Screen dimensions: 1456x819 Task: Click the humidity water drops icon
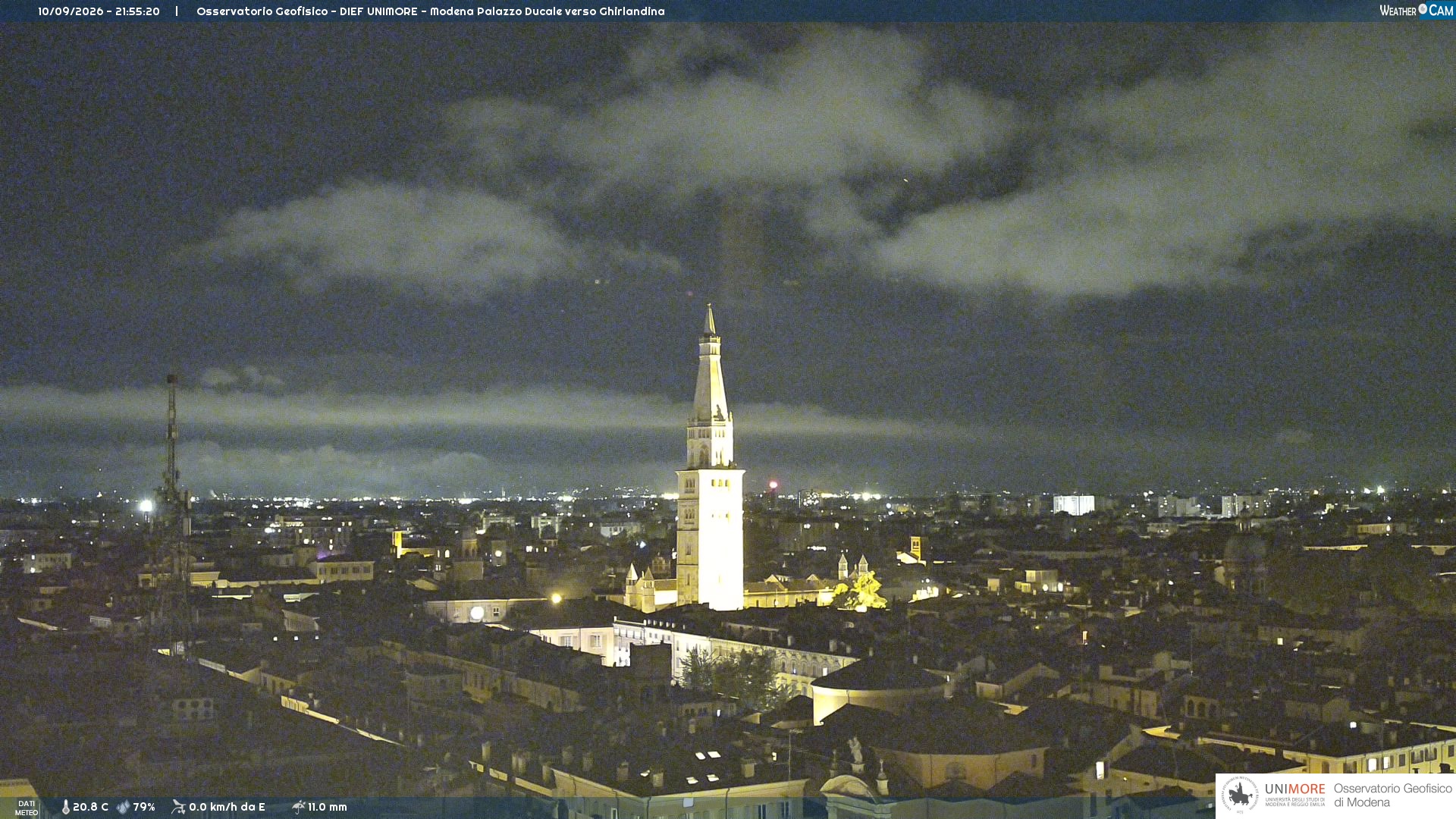pyautogui.click(x=123, y=807)
